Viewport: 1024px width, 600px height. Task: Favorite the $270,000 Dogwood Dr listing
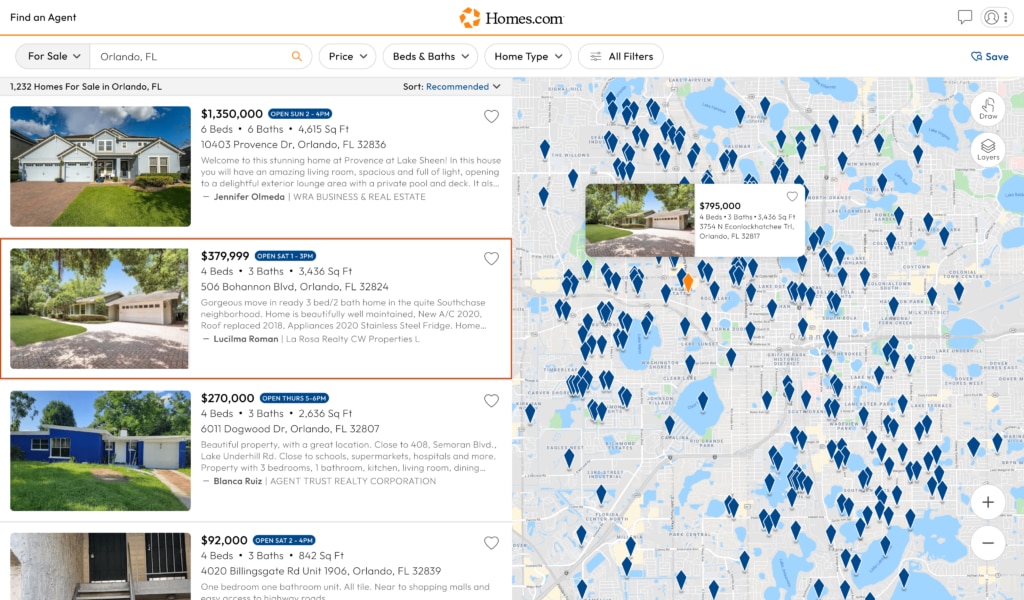pos(491,400)
